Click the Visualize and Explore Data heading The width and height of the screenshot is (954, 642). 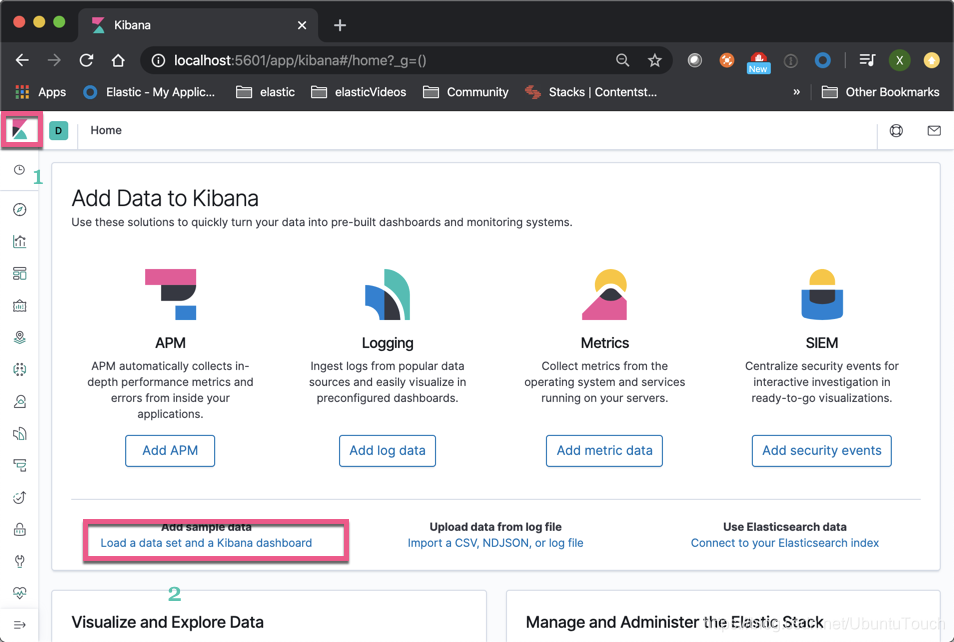tap(167, 622)
